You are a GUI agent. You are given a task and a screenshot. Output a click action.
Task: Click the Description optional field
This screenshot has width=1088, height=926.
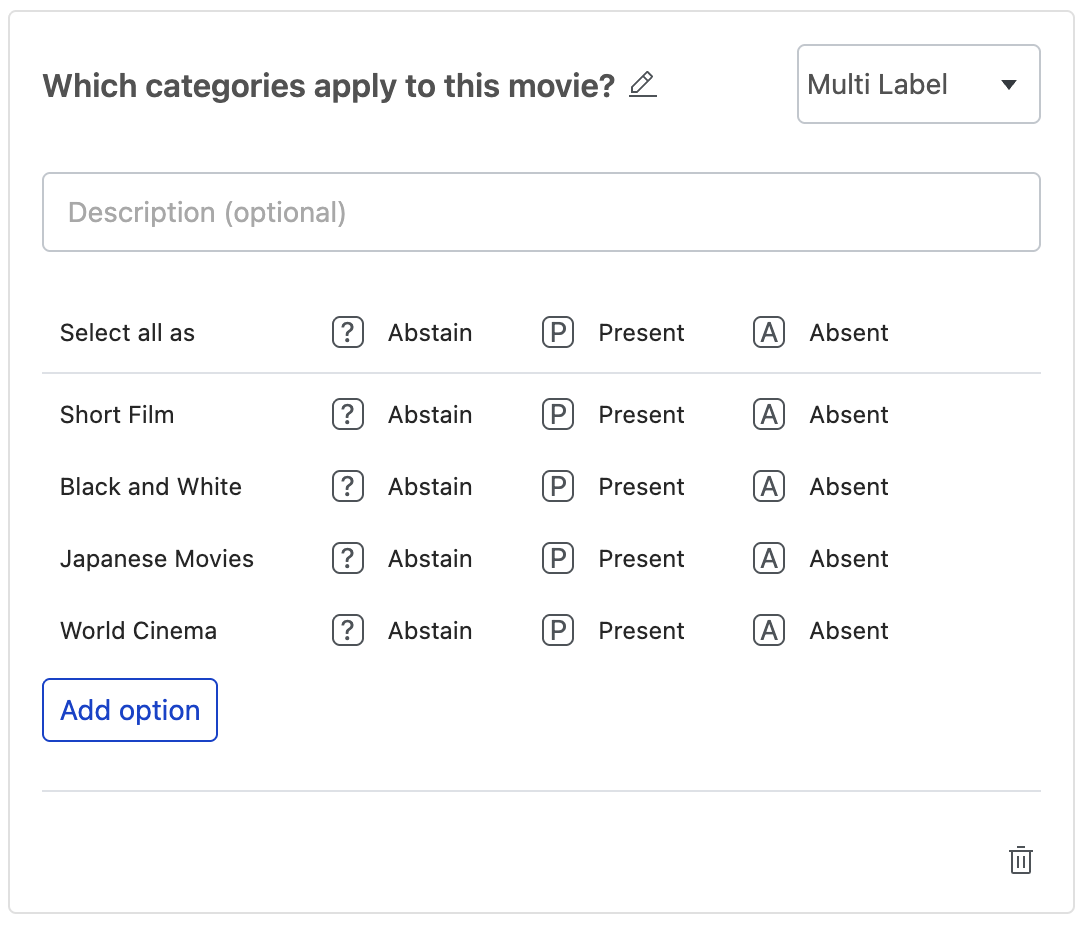coord(541,212)
